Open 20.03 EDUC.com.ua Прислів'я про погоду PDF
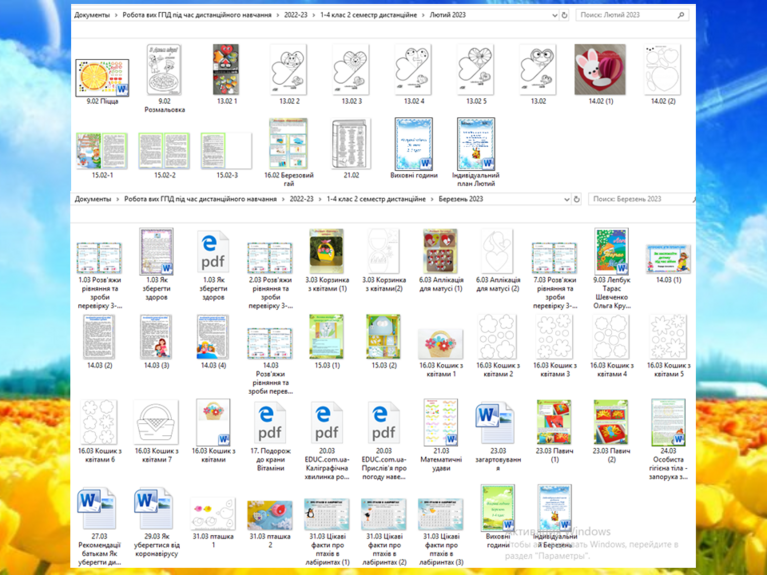The width and height of the screenshot is (767, 575). [x=384, y=423]
